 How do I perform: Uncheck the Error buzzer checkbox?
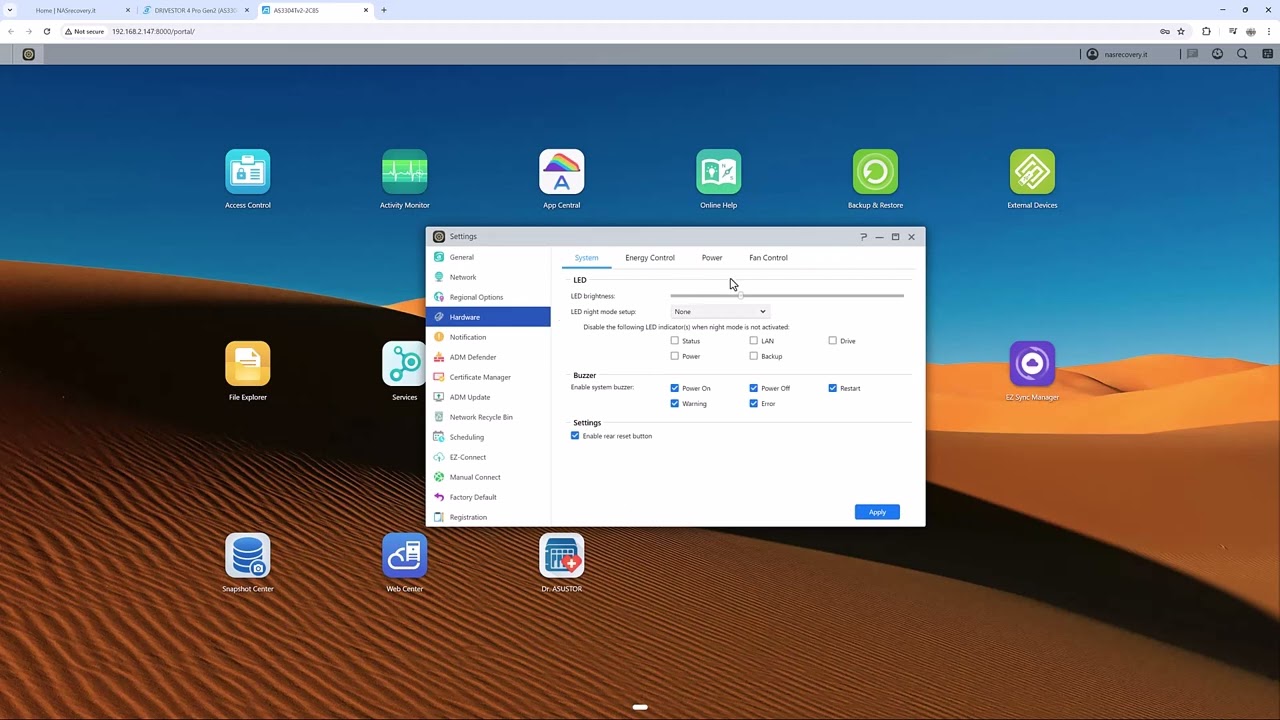(x=753, y=403)
